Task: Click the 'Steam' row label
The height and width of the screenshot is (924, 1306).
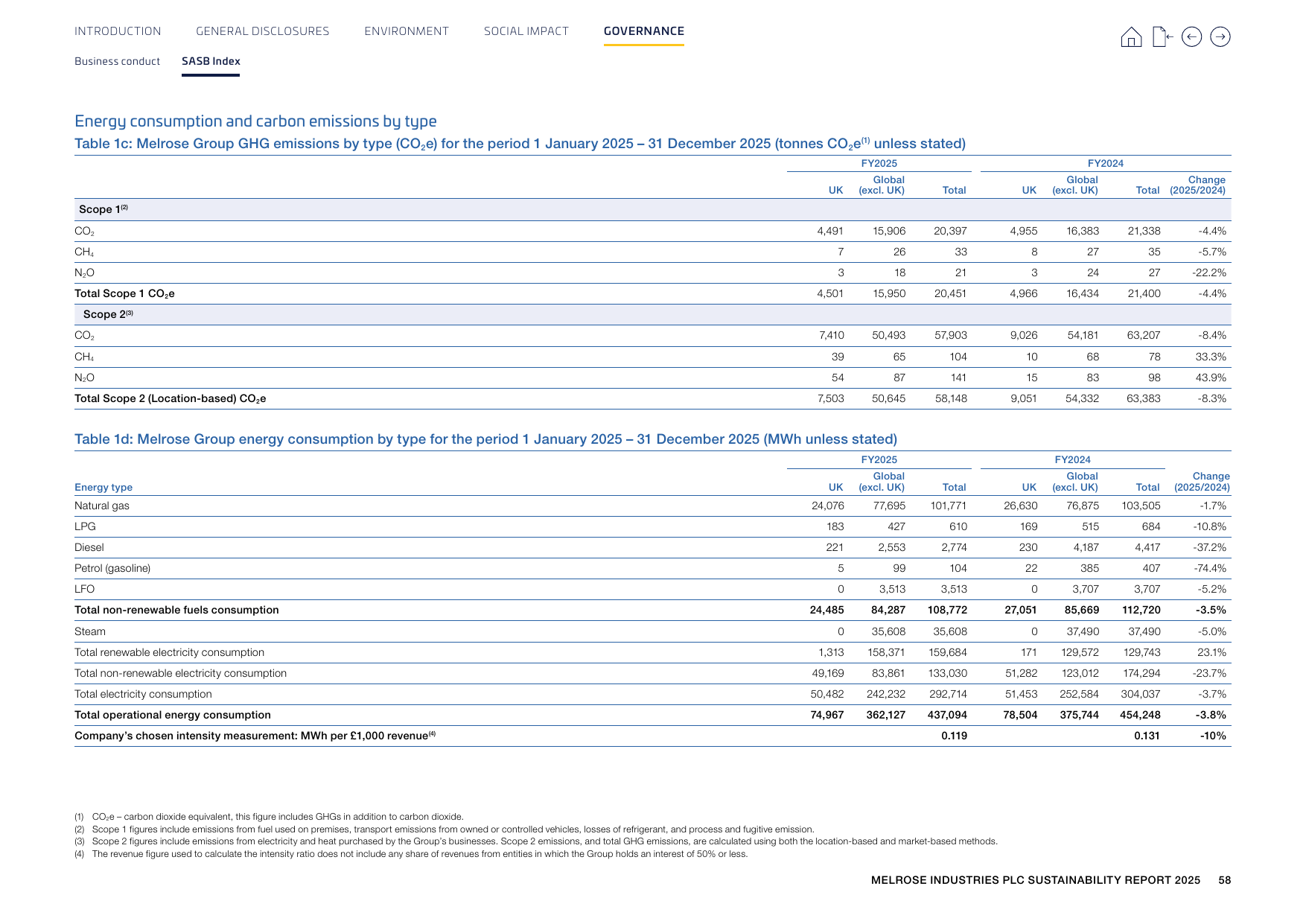Action: (x=90, y=631)
